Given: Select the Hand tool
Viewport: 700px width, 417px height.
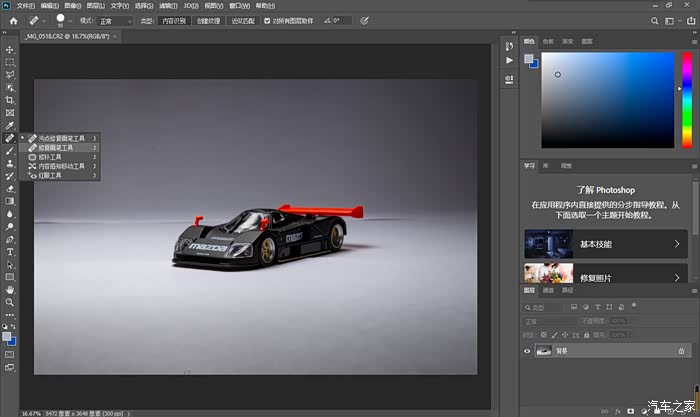Looking at the screenshot, I should [10, 289].
